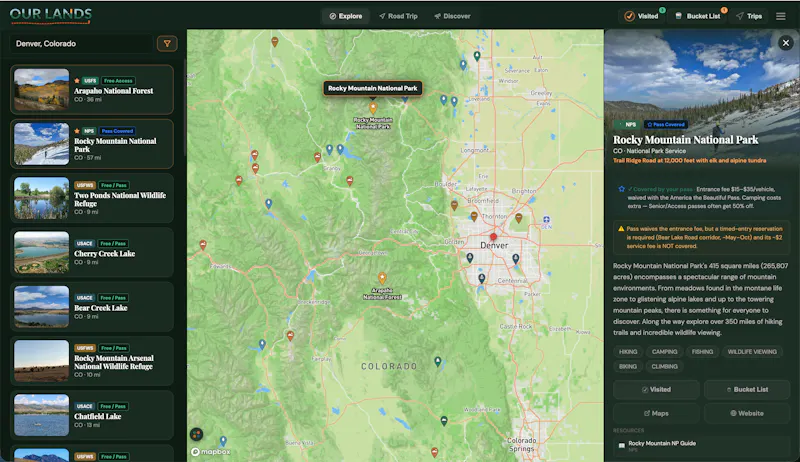Select the Biking activity tag
The image size is (800, 462).
click(628, 367)
